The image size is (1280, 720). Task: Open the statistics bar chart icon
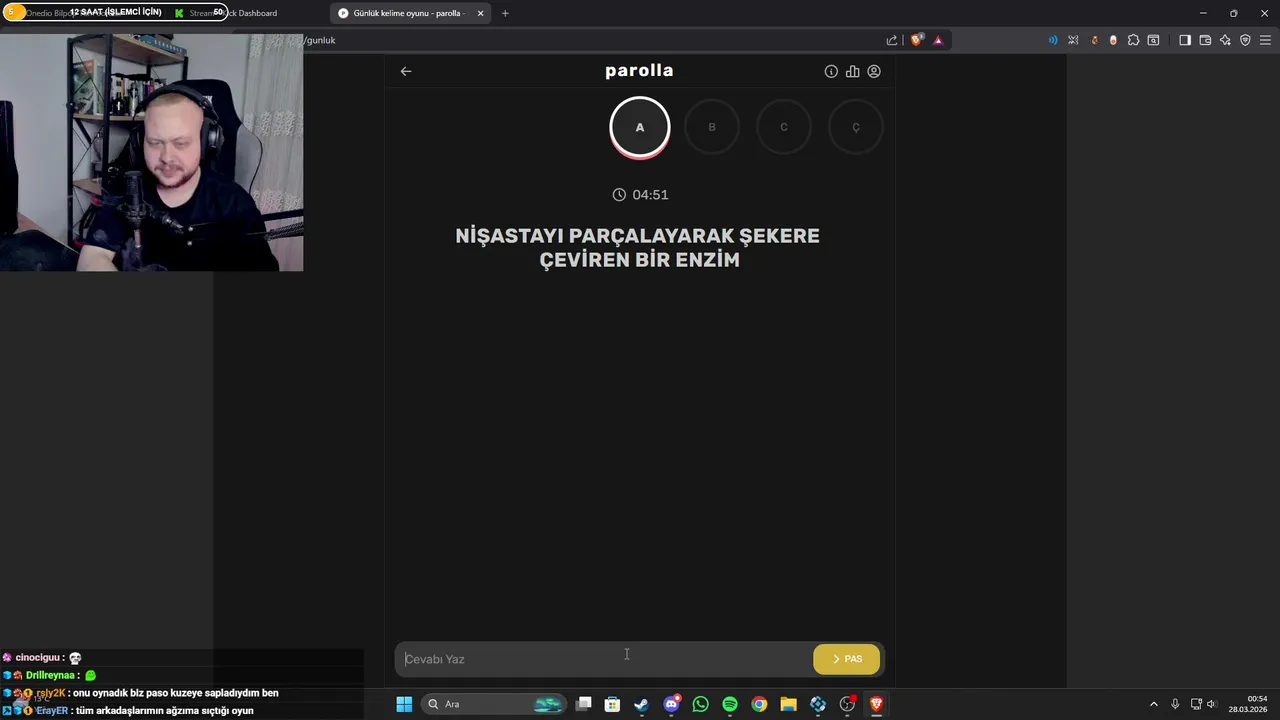pyautogui.click(x=852, y=71)
